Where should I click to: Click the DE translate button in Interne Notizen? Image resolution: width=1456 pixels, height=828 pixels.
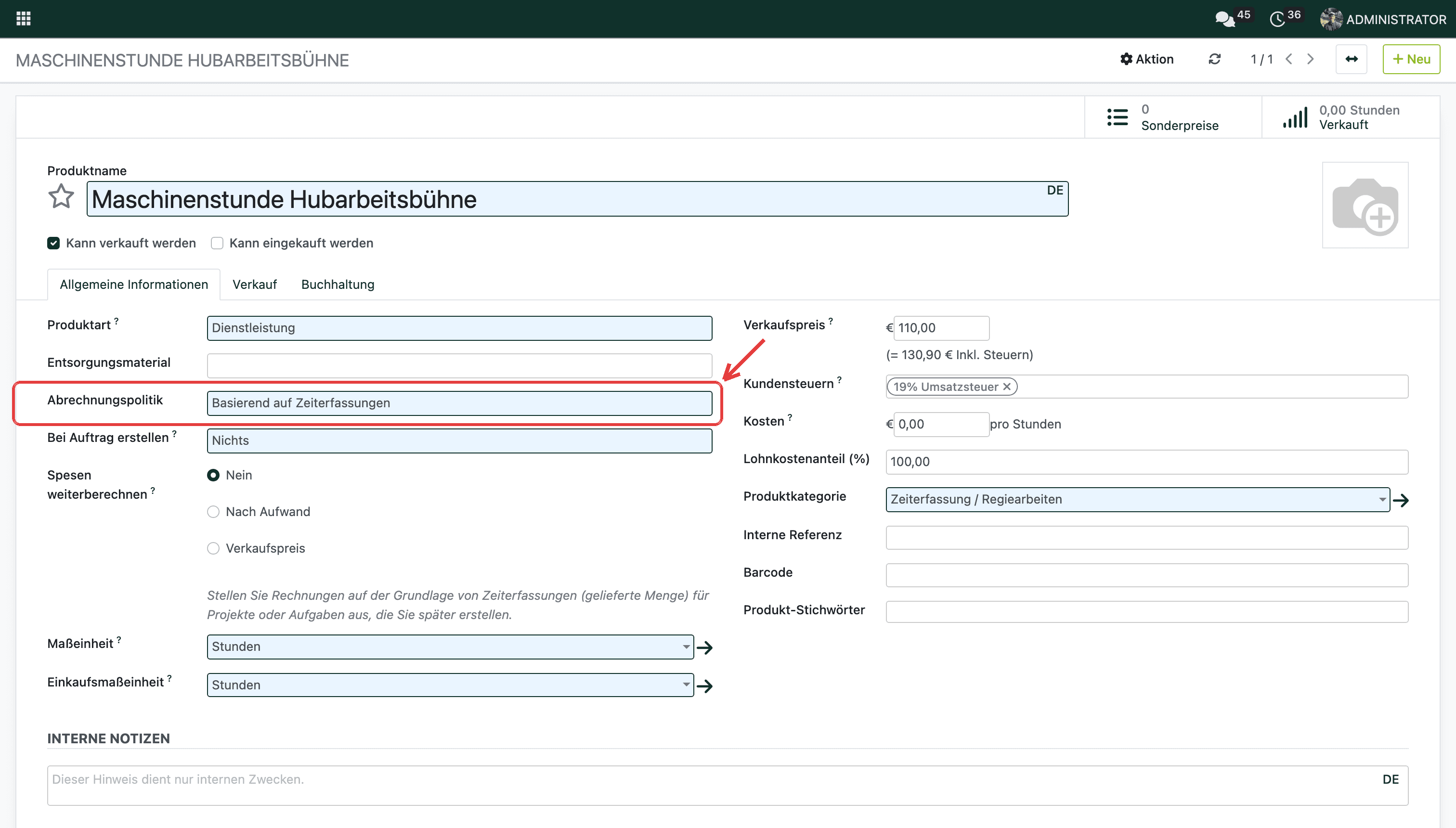pyautogui.click(x=1391, y=780)
